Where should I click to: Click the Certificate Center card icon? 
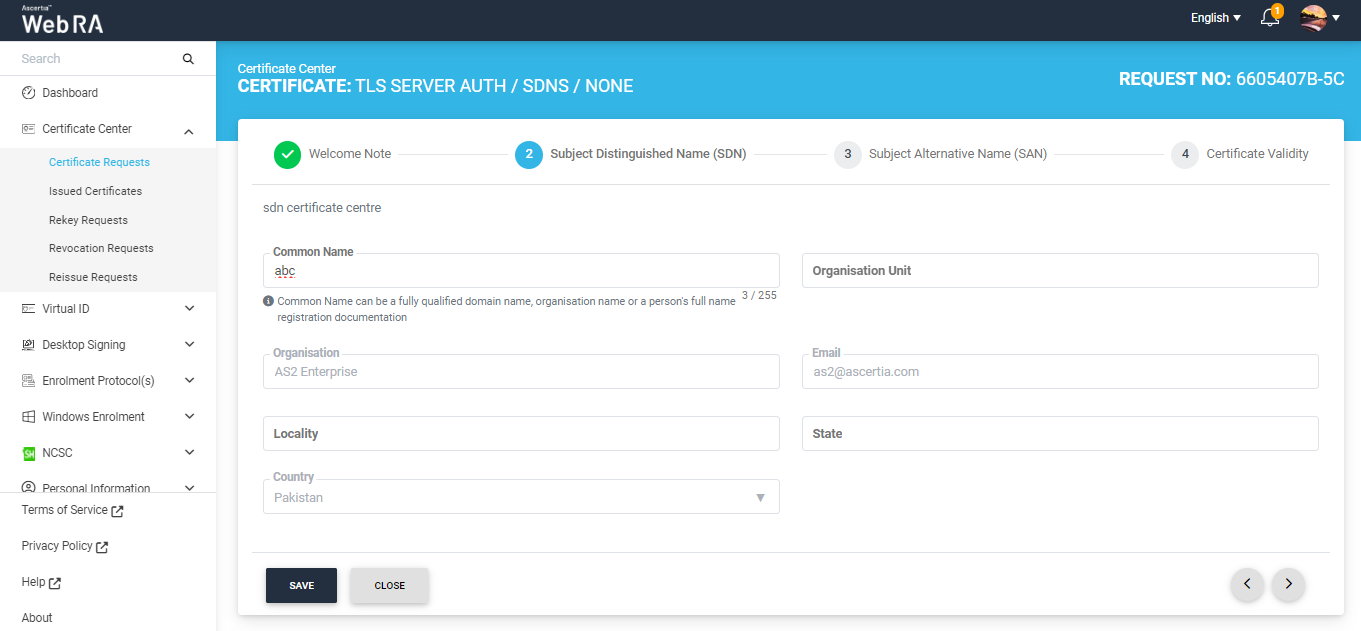tap(28, 129)
